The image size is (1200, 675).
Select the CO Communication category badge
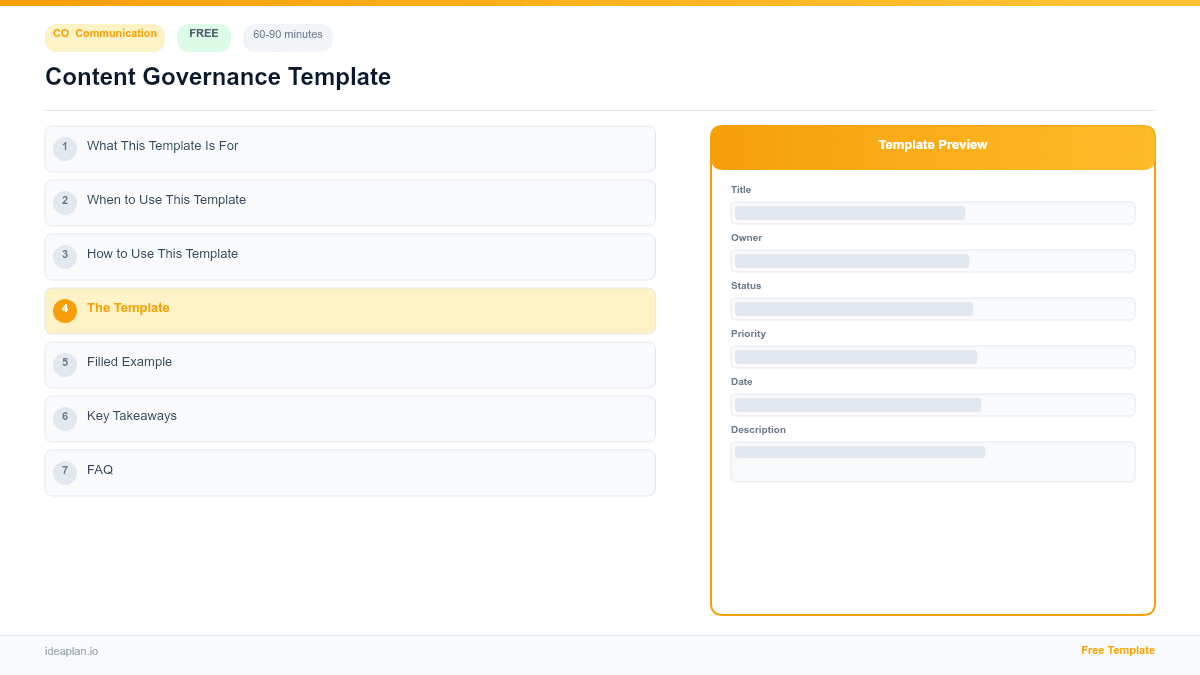[x=104, y=37]
